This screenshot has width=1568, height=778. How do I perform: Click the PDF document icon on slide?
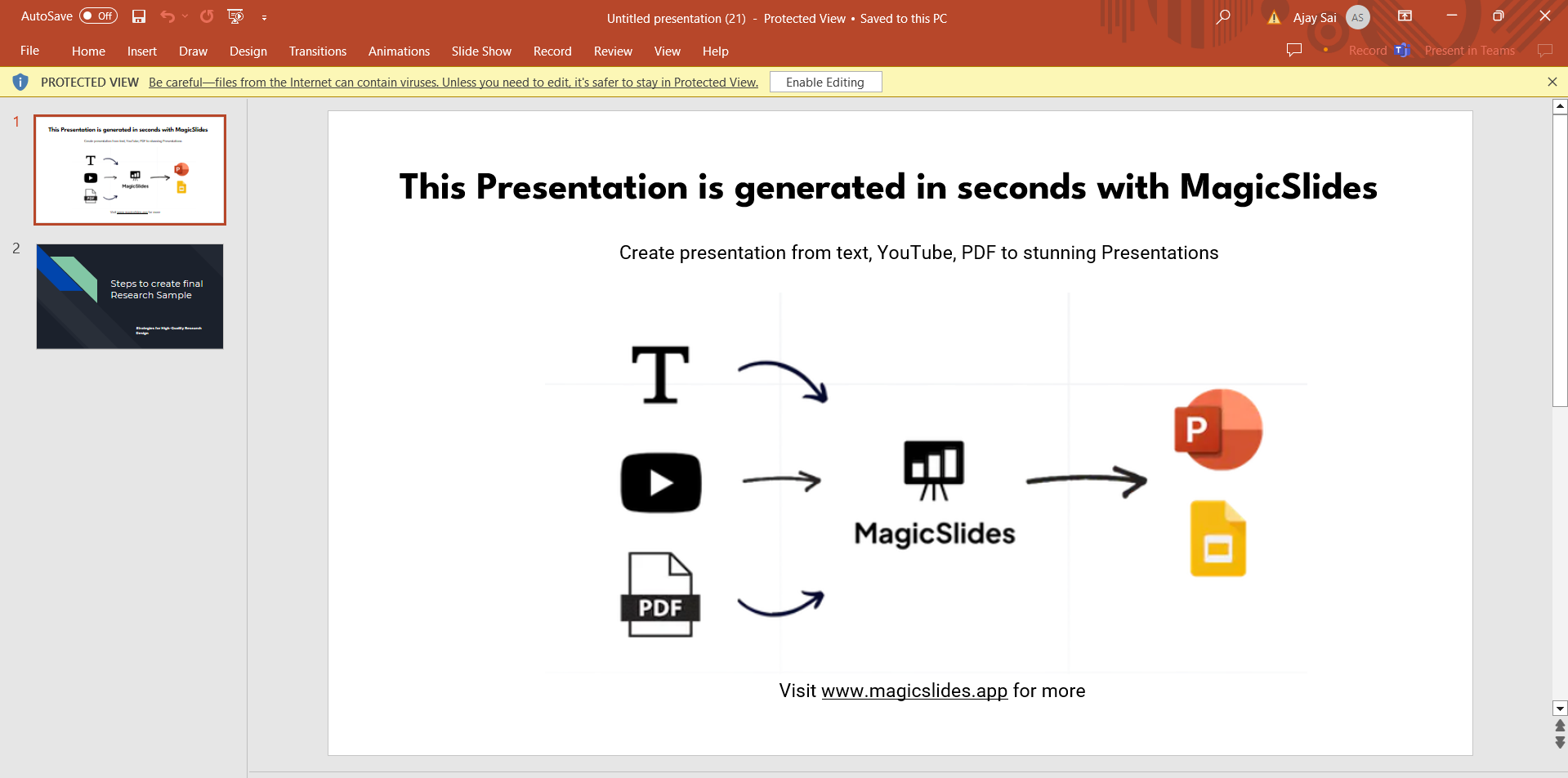tap(660, 595)
